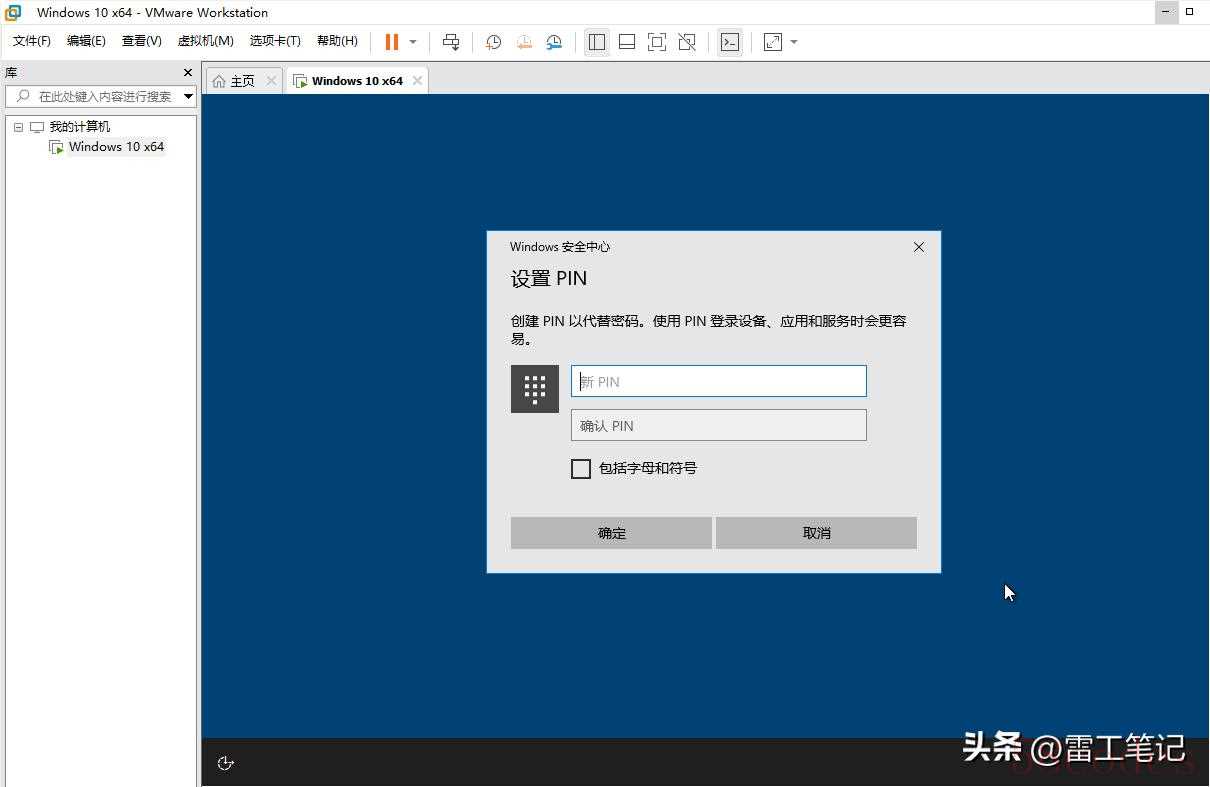The width and height of the screenshot is (1210, 787).
Task: Enable the include letters and symbols checkbox
Action: point(581,468)
